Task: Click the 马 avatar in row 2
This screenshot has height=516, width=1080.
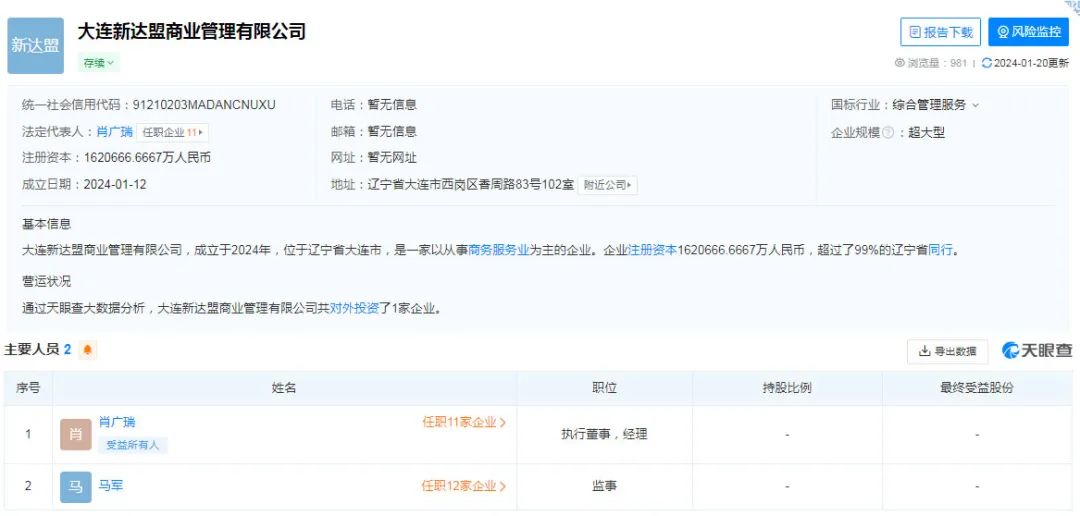Action: coord(76,487)
